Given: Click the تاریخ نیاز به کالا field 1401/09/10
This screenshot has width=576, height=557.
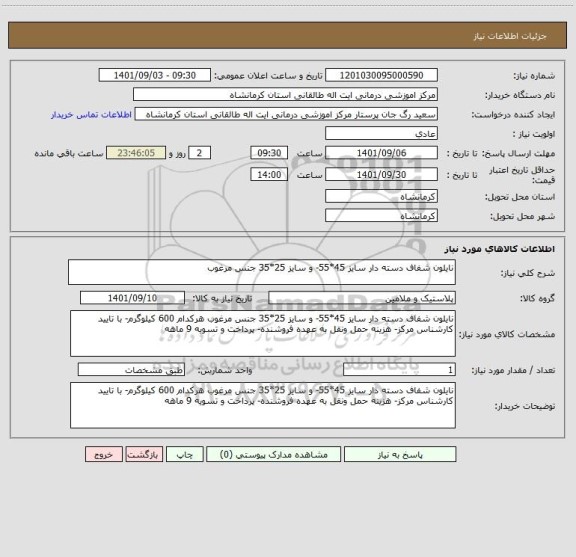Looking at the screenshot, I should click(x=132, y=298).
